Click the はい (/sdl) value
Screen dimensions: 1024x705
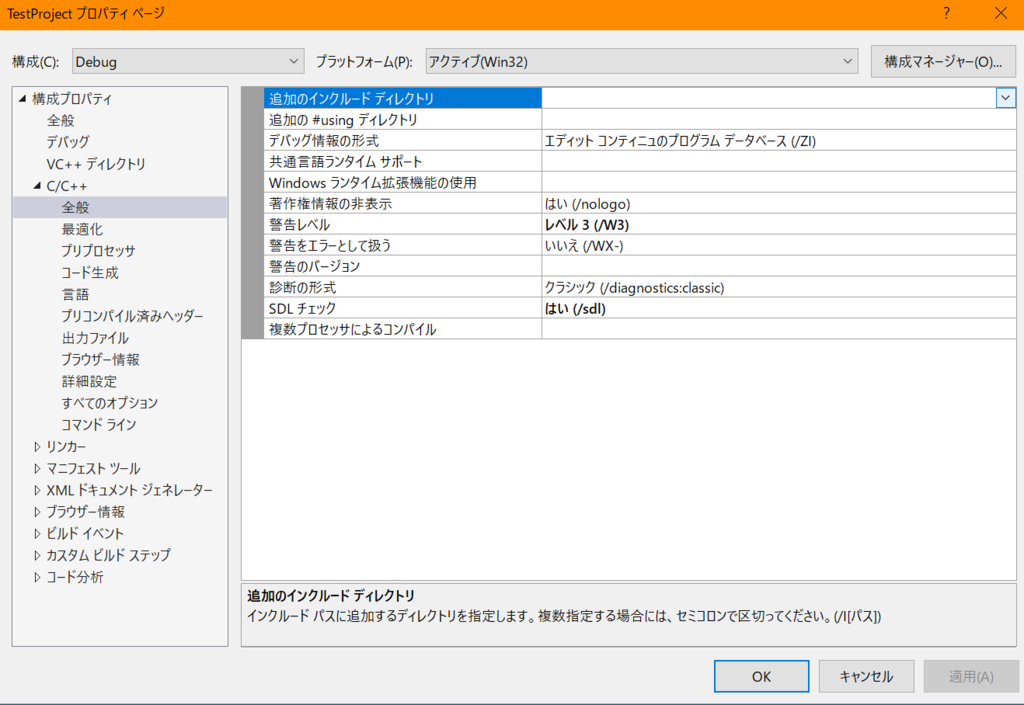click(575, 308)
